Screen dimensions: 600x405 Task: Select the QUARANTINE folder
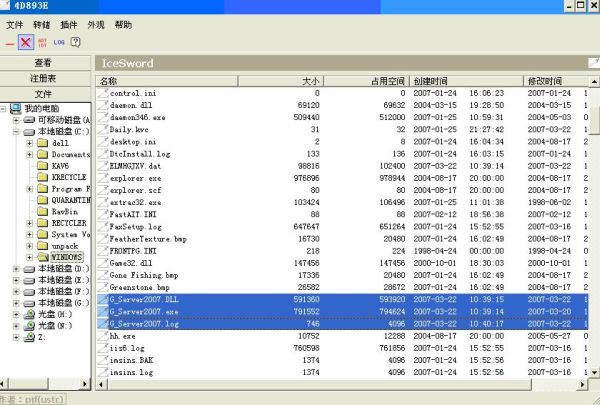point(71,200)
